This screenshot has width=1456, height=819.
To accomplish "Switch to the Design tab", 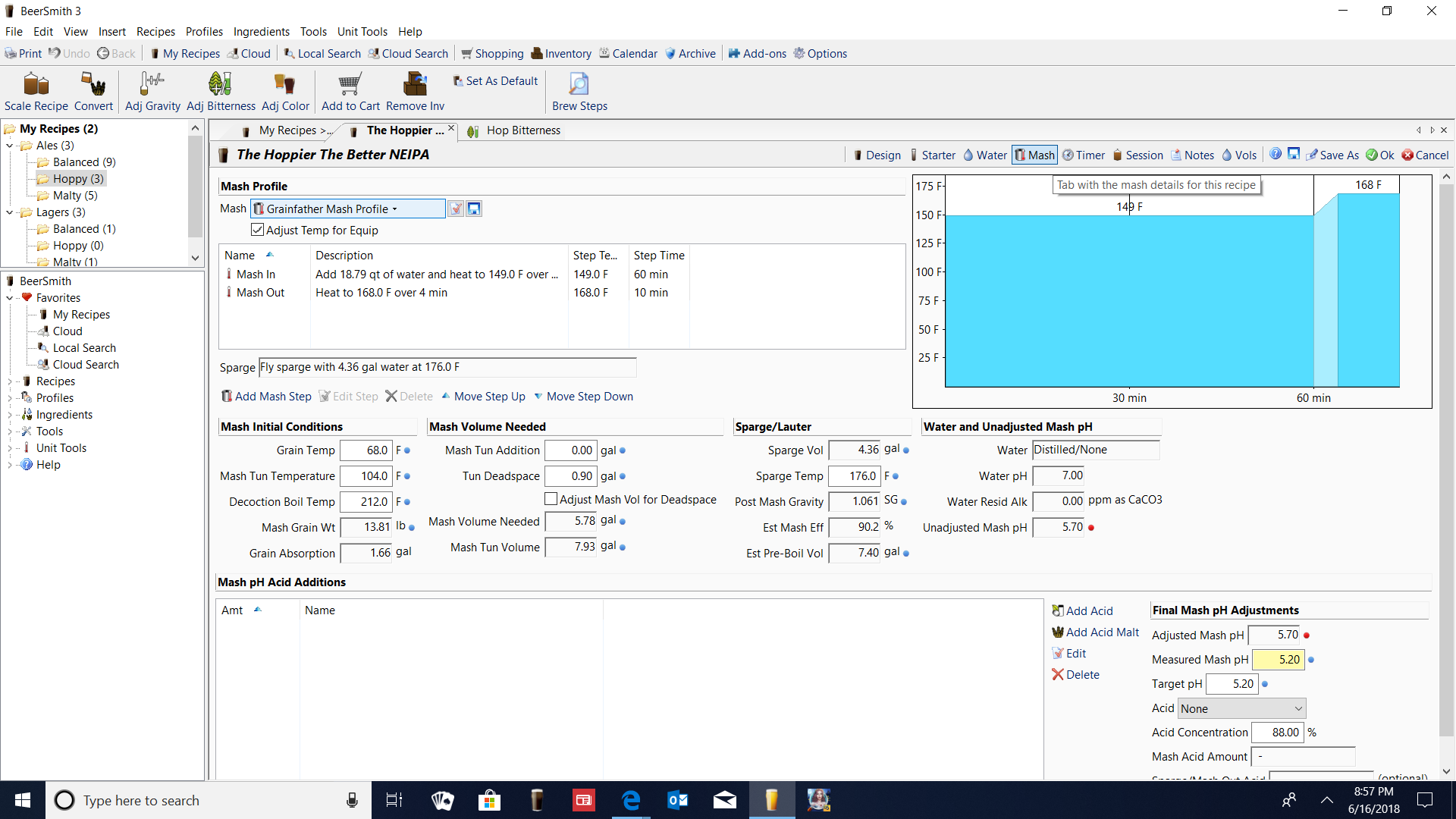I will pos(877,155).
